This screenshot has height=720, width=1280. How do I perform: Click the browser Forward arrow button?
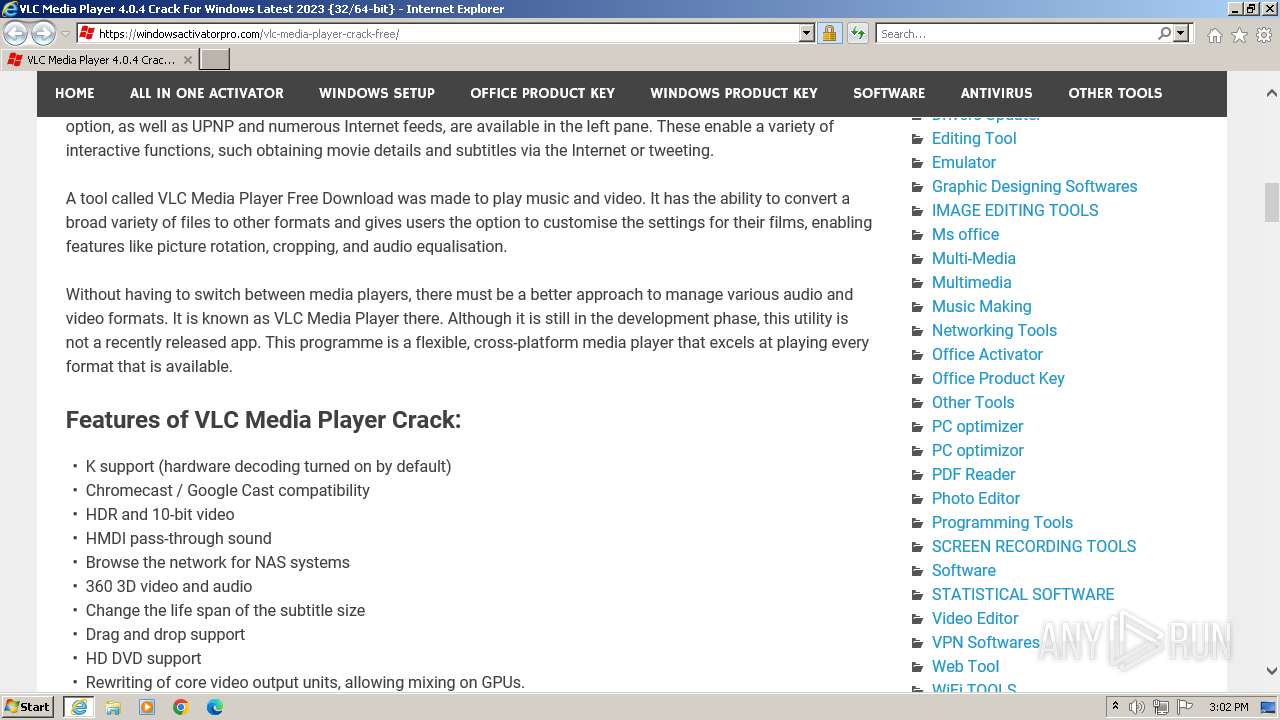pos(43,34)
